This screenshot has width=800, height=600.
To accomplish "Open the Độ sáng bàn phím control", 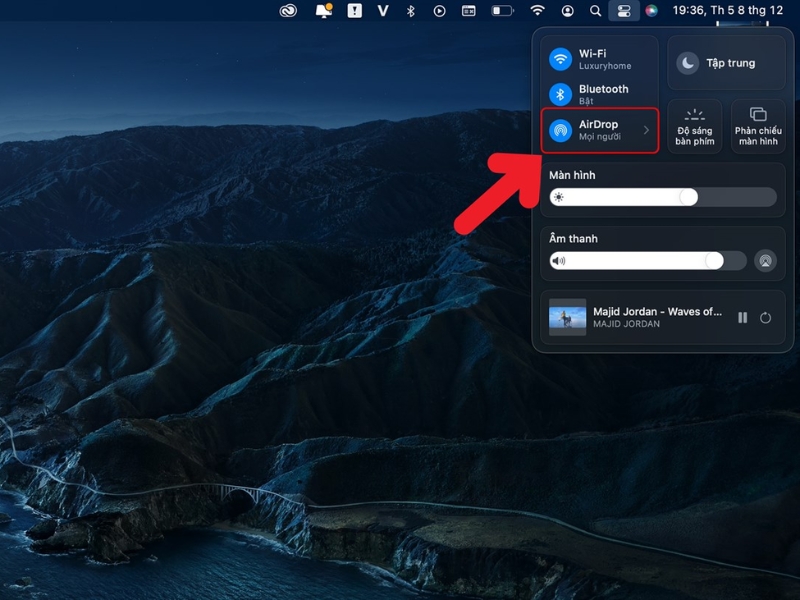I will click(x=695, y=127).
